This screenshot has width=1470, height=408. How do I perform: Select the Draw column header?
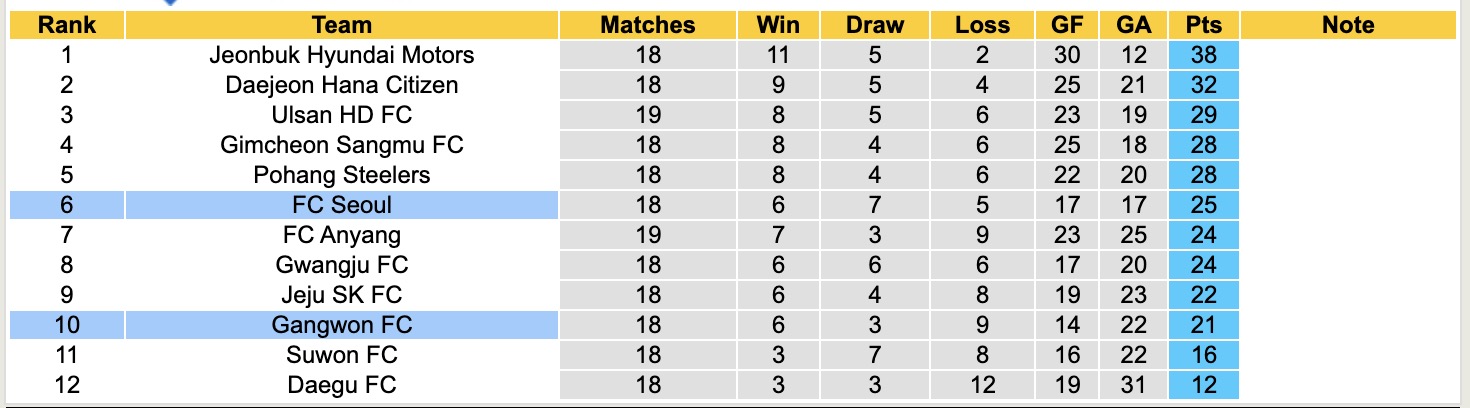874,25
